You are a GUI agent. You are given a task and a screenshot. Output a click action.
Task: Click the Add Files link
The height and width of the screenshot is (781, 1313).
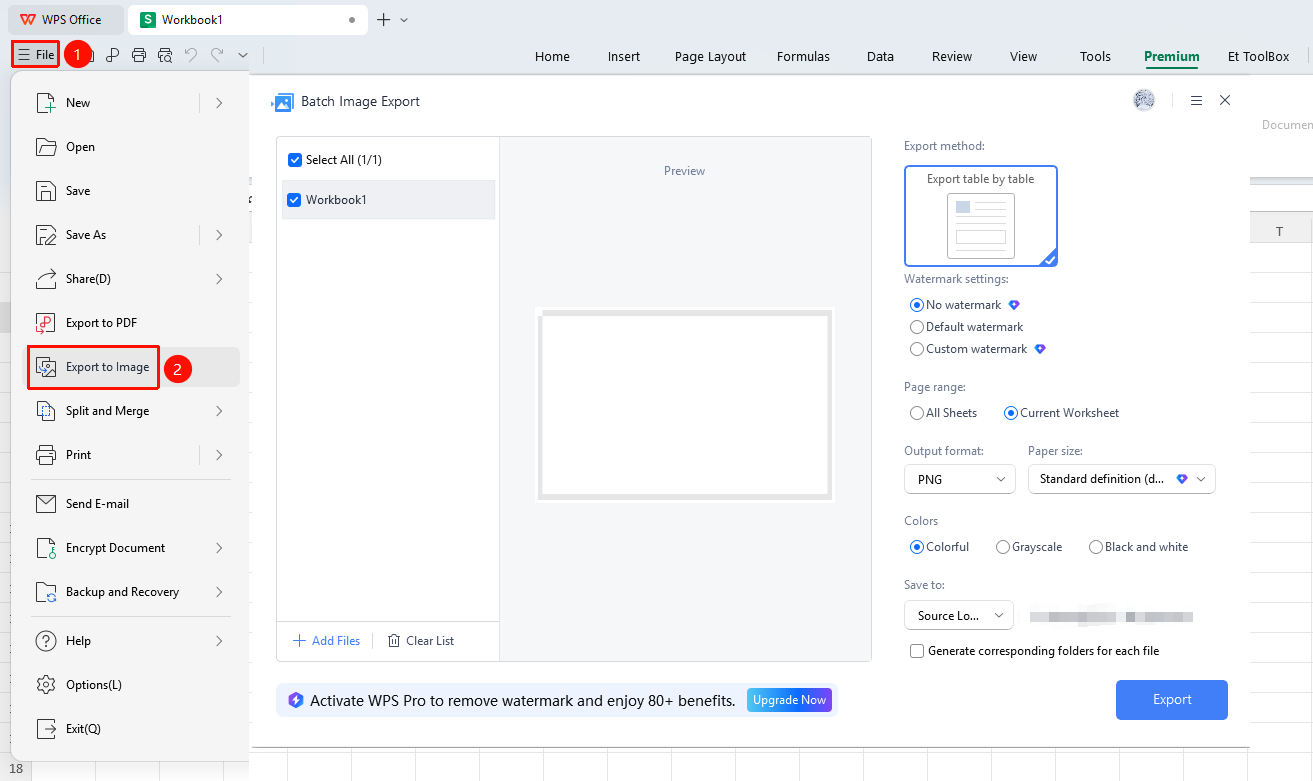(x=326, y=641)
